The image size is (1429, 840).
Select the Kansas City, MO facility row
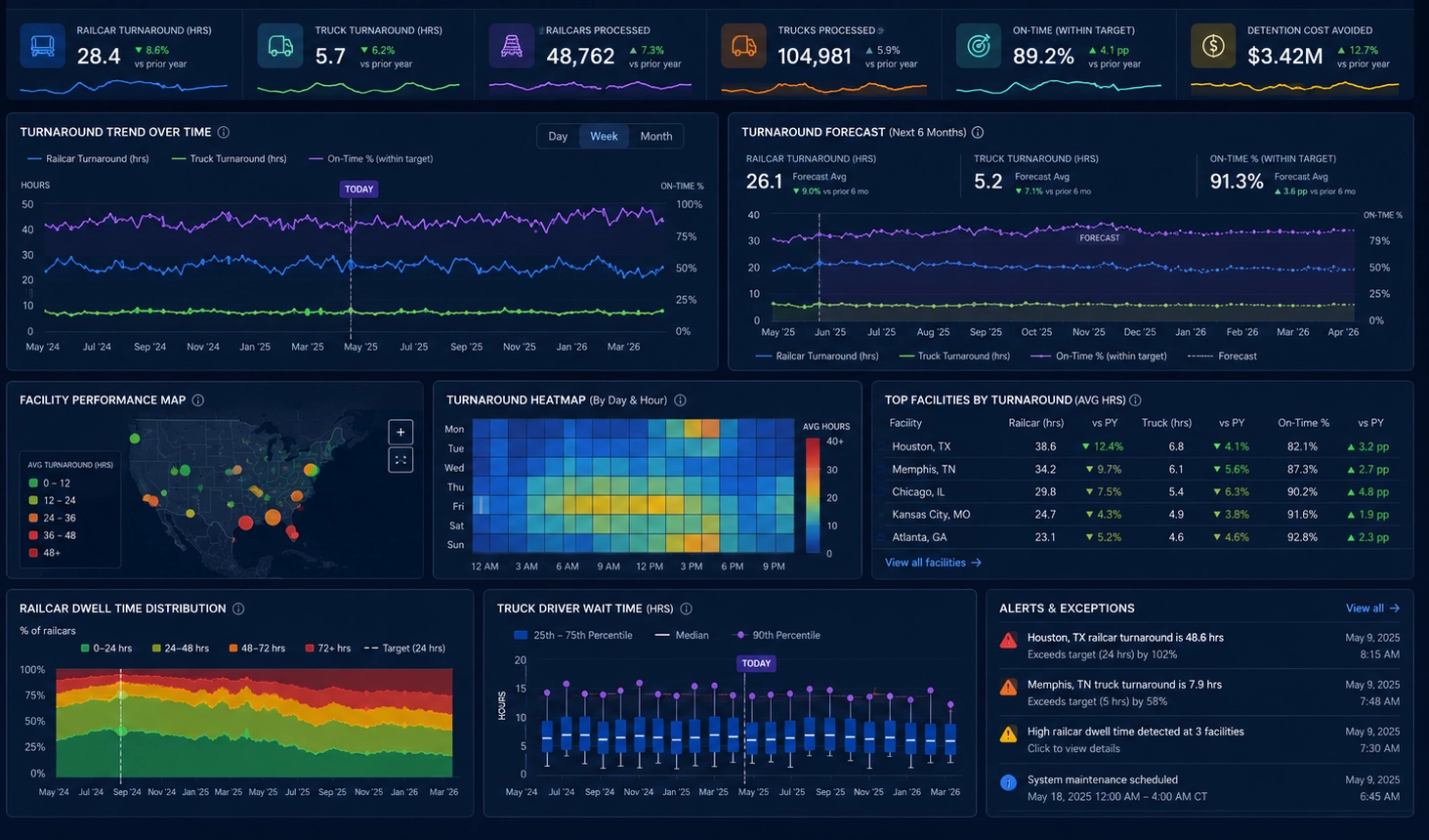1141,514
